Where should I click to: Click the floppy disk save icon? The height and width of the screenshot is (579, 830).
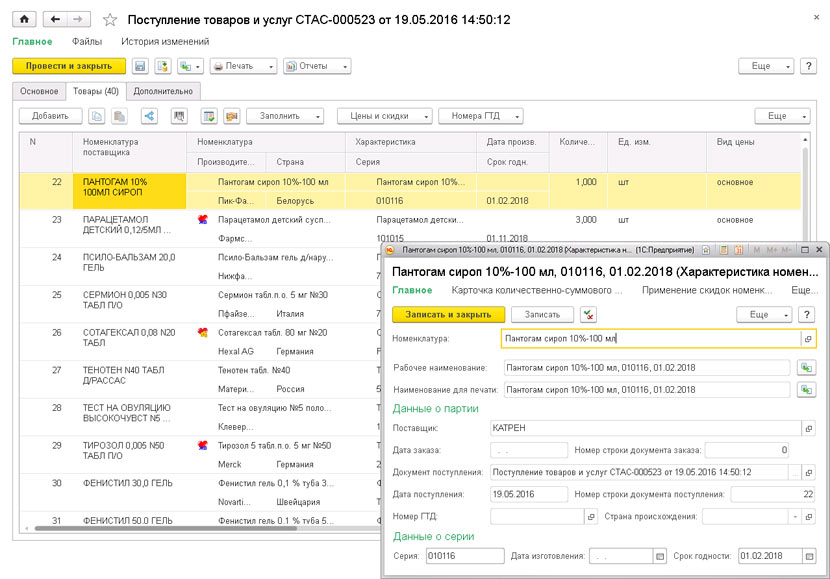(140, 66)
